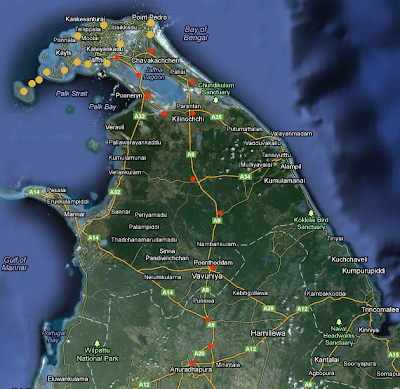The width and height of the screenshot is (400, 389).
Task: Click the Bay of Bengal label
Action: (x=196, y=33)
